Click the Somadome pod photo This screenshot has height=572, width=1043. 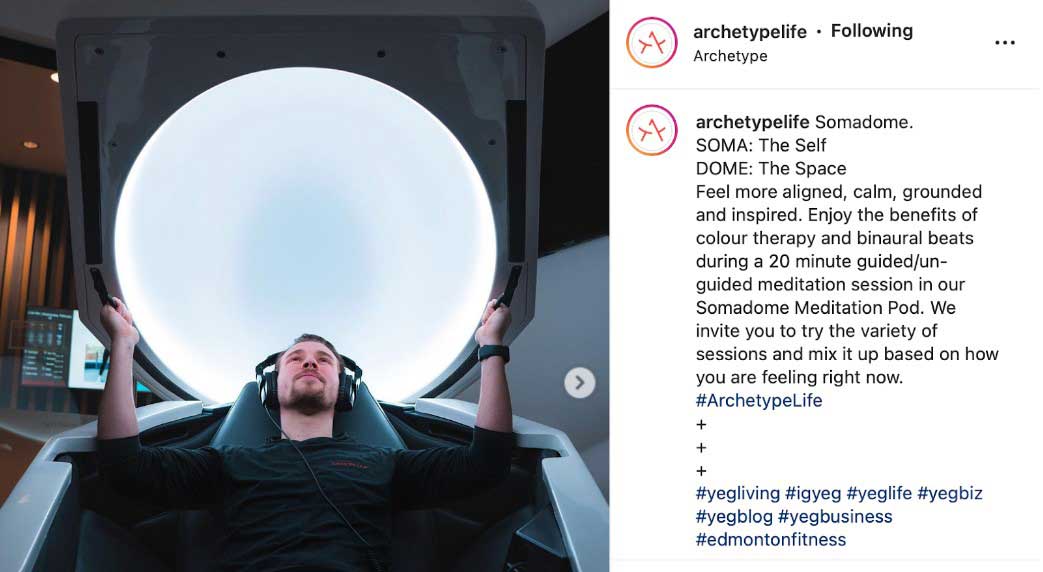tap(304, 286)
